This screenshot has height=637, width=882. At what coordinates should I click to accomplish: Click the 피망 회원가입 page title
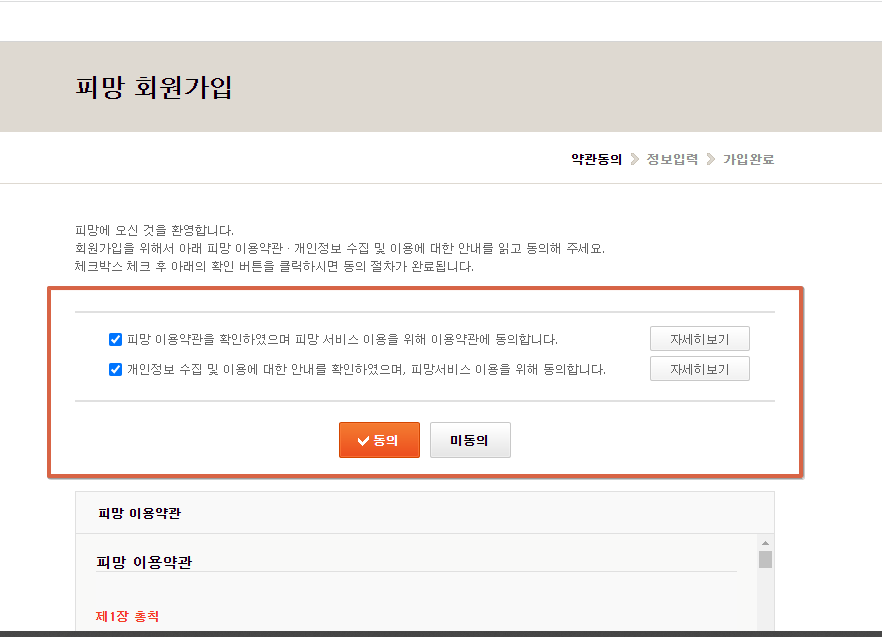pyautogui.click(x=155, y=87)
